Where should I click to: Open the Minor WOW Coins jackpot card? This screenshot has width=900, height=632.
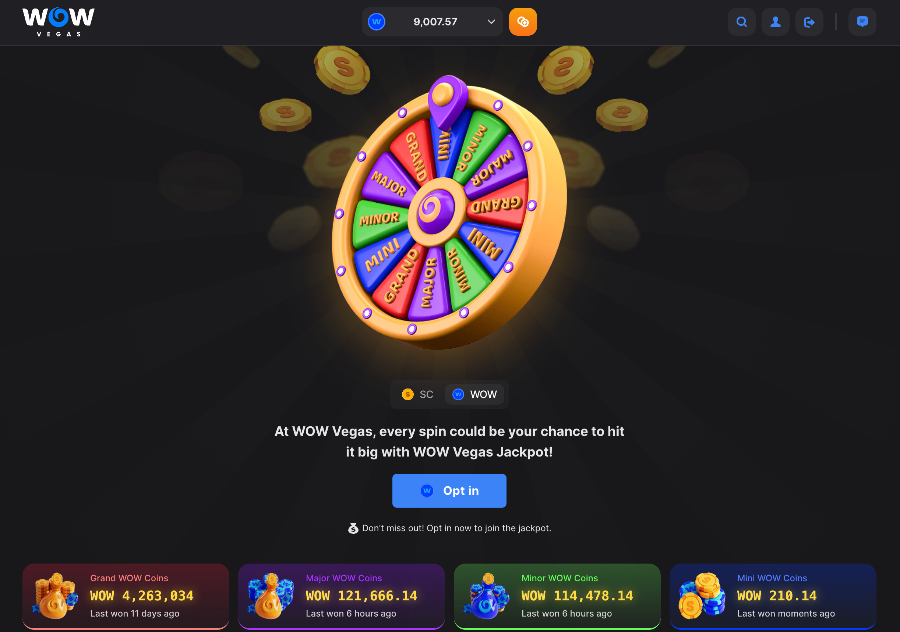pyautogui.click(x=557, y=596)
